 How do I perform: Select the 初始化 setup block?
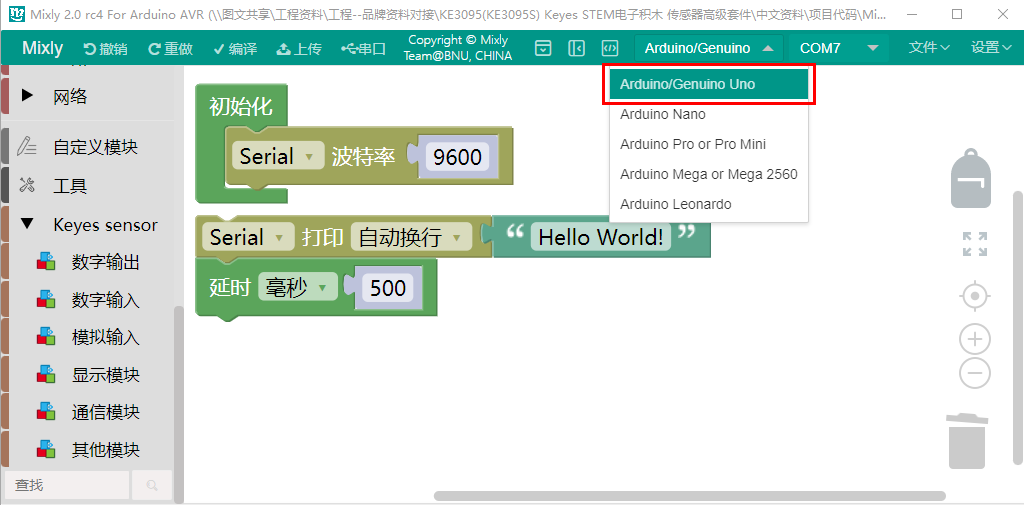240,106
